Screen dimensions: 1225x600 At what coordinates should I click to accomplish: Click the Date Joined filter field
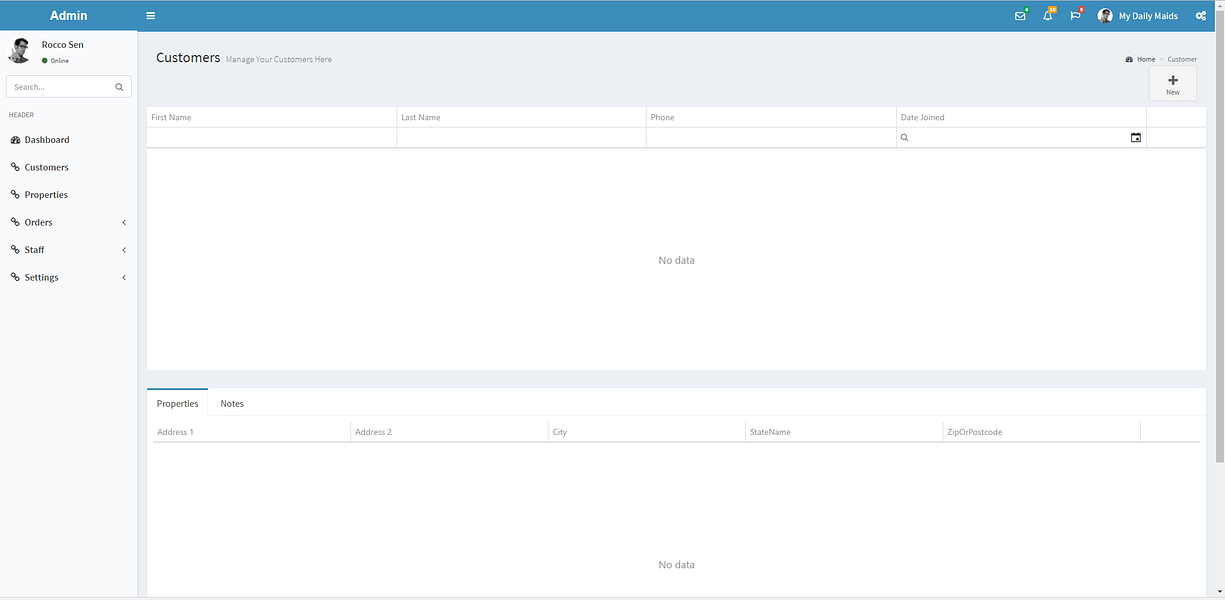coord(1019,138)
